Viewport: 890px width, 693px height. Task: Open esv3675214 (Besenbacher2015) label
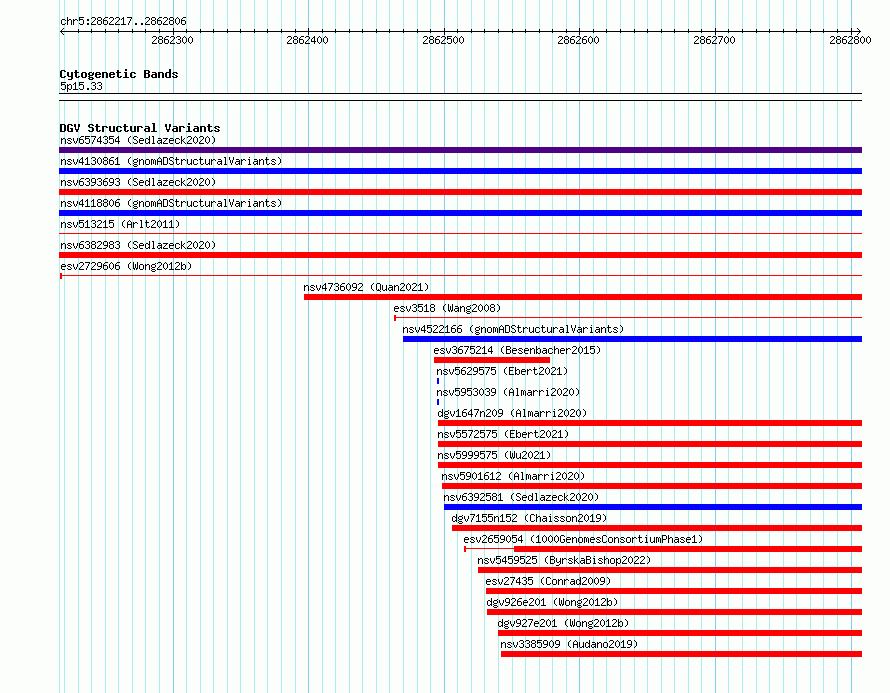coord(517,350)
